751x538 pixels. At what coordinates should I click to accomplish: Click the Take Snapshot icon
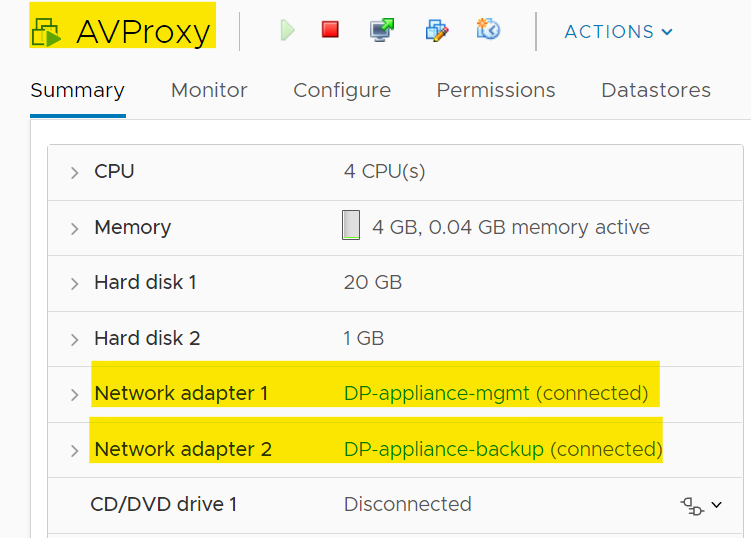pos(489,30)
